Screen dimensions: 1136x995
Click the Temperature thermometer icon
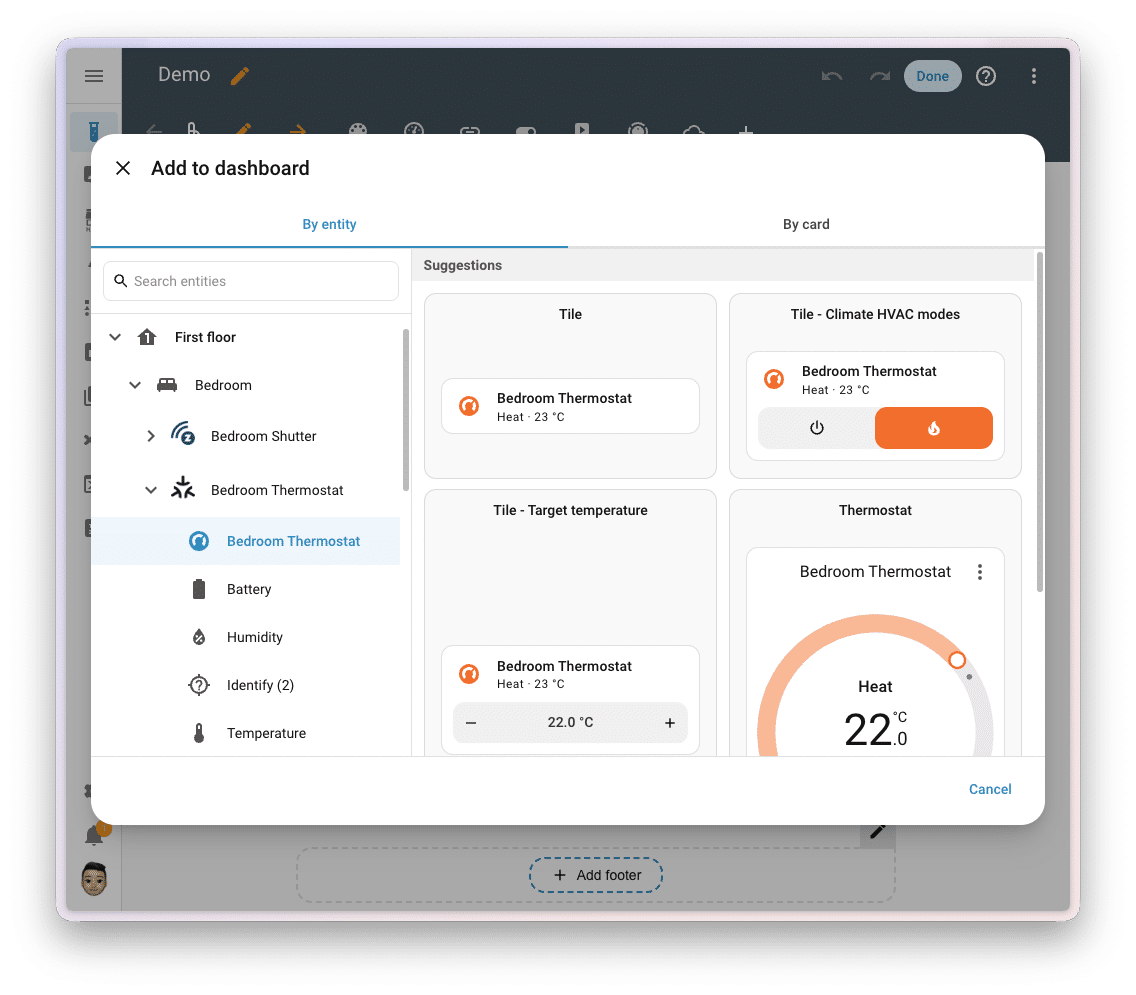point(199,733)
